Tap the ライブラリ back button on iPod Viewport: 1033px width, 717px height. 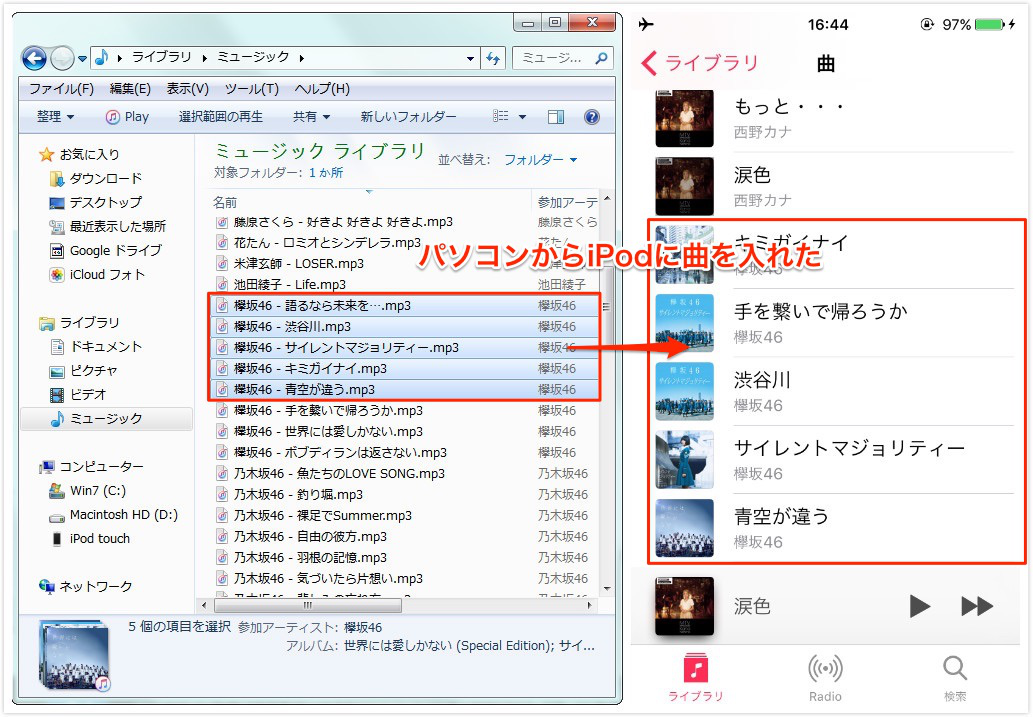(x=700, y=63)
